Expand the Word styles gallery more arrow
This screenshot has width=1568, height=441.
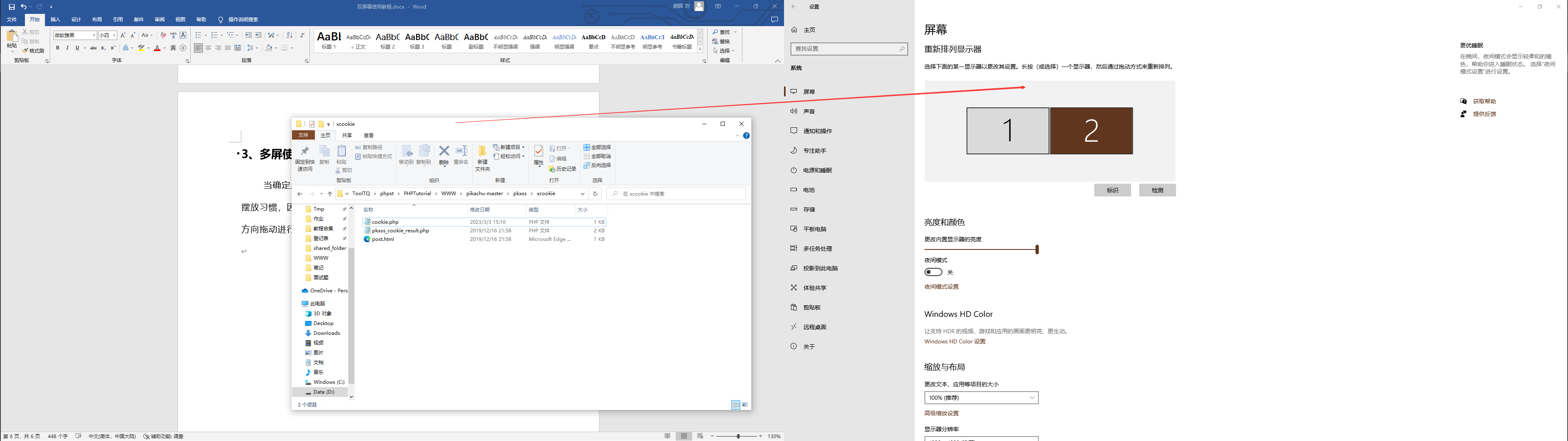coord(700,49)
